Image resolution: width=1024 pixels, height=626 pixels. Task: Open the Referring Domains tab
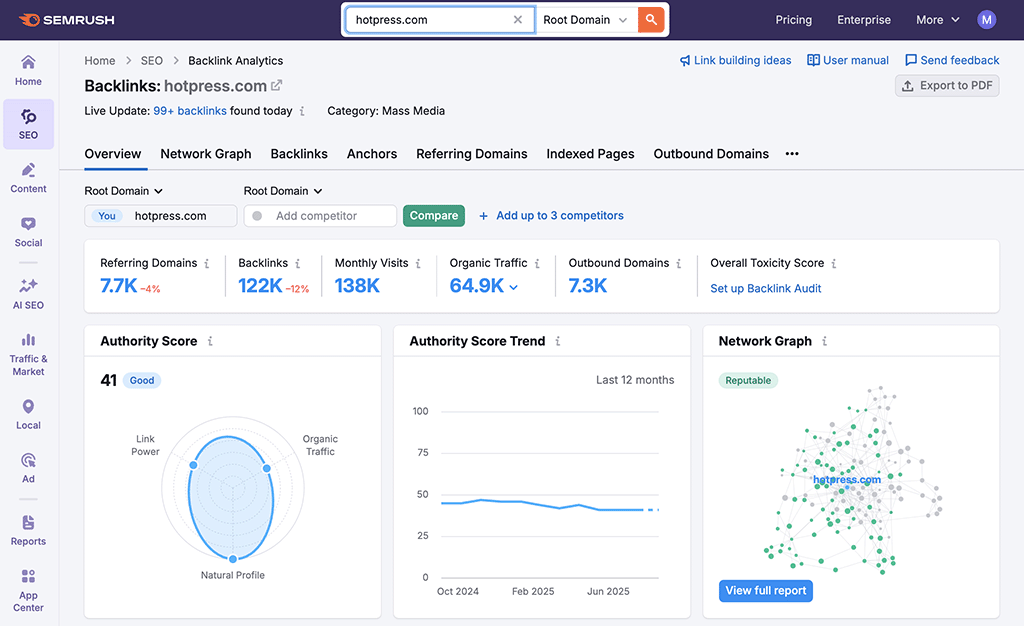tap(472, 153)
